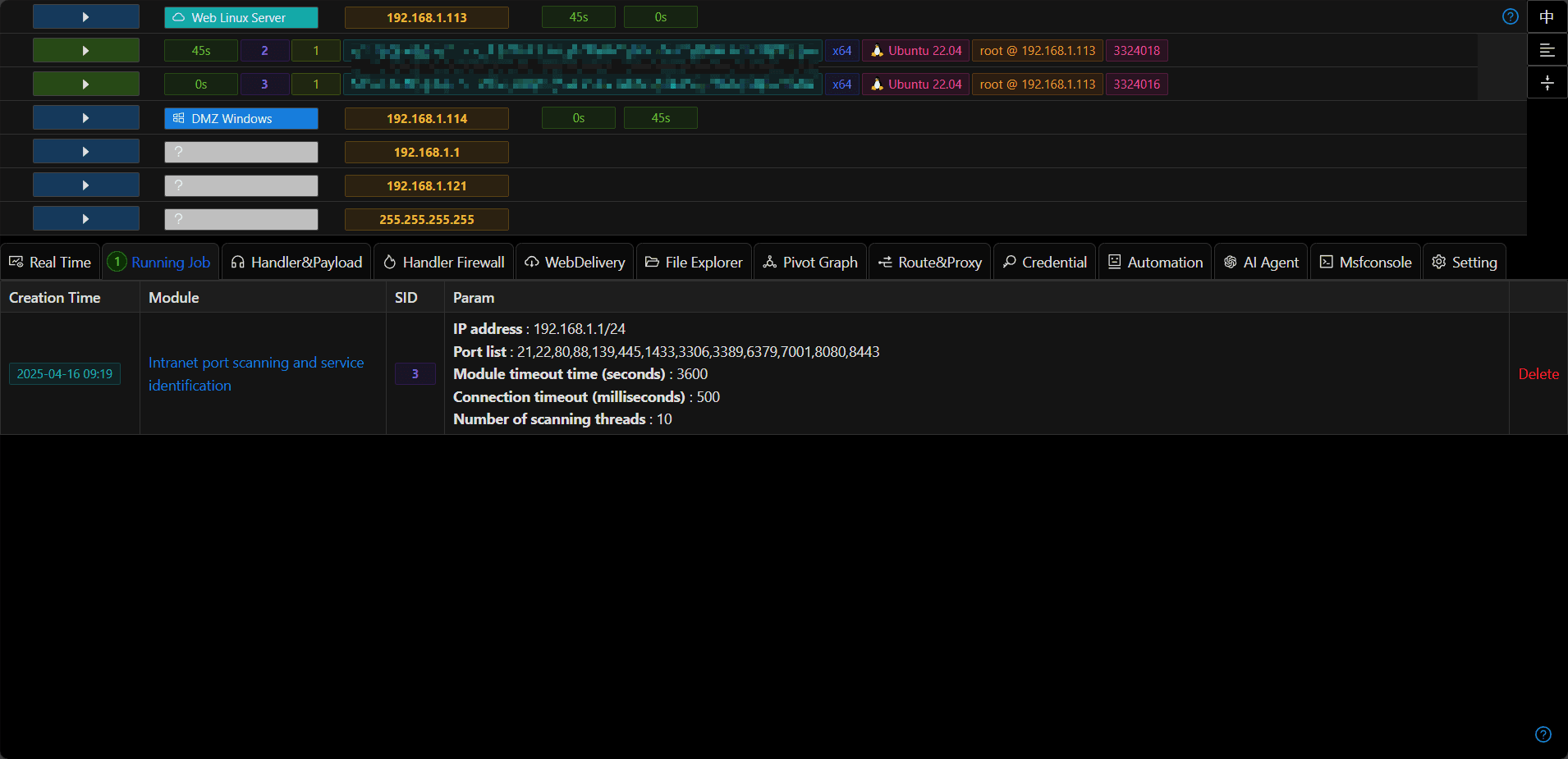Expand the session row with ID 3324018

coord(86,51)
